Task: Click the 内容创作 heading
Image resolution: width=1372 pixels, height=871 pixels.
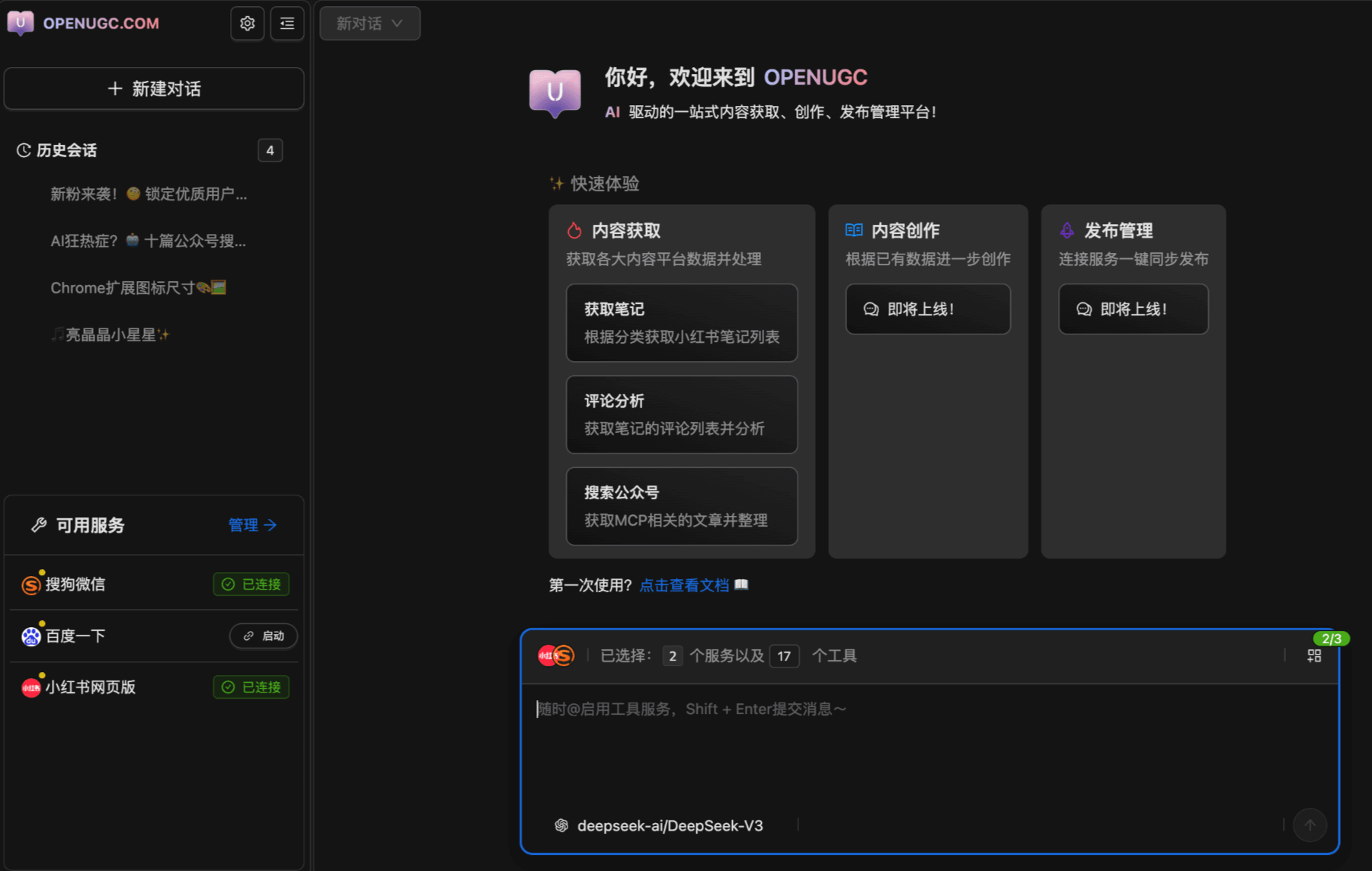Action: (x=906, y=230)
